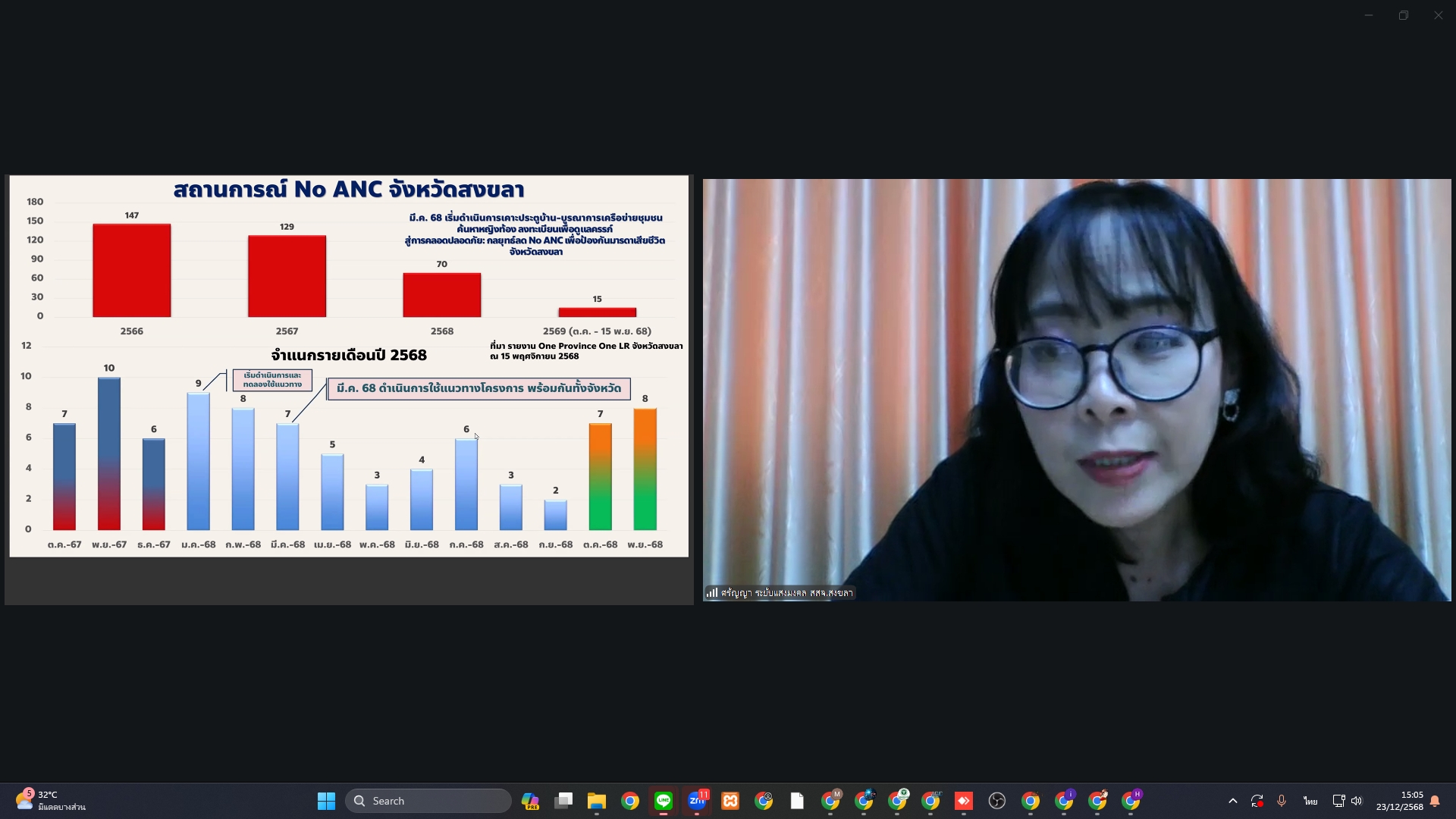Image resolution: width=1456 pixels, height=819 pixels.
Task: Open notification bell in taskbar corner
Action: (x=1435, y=801)
